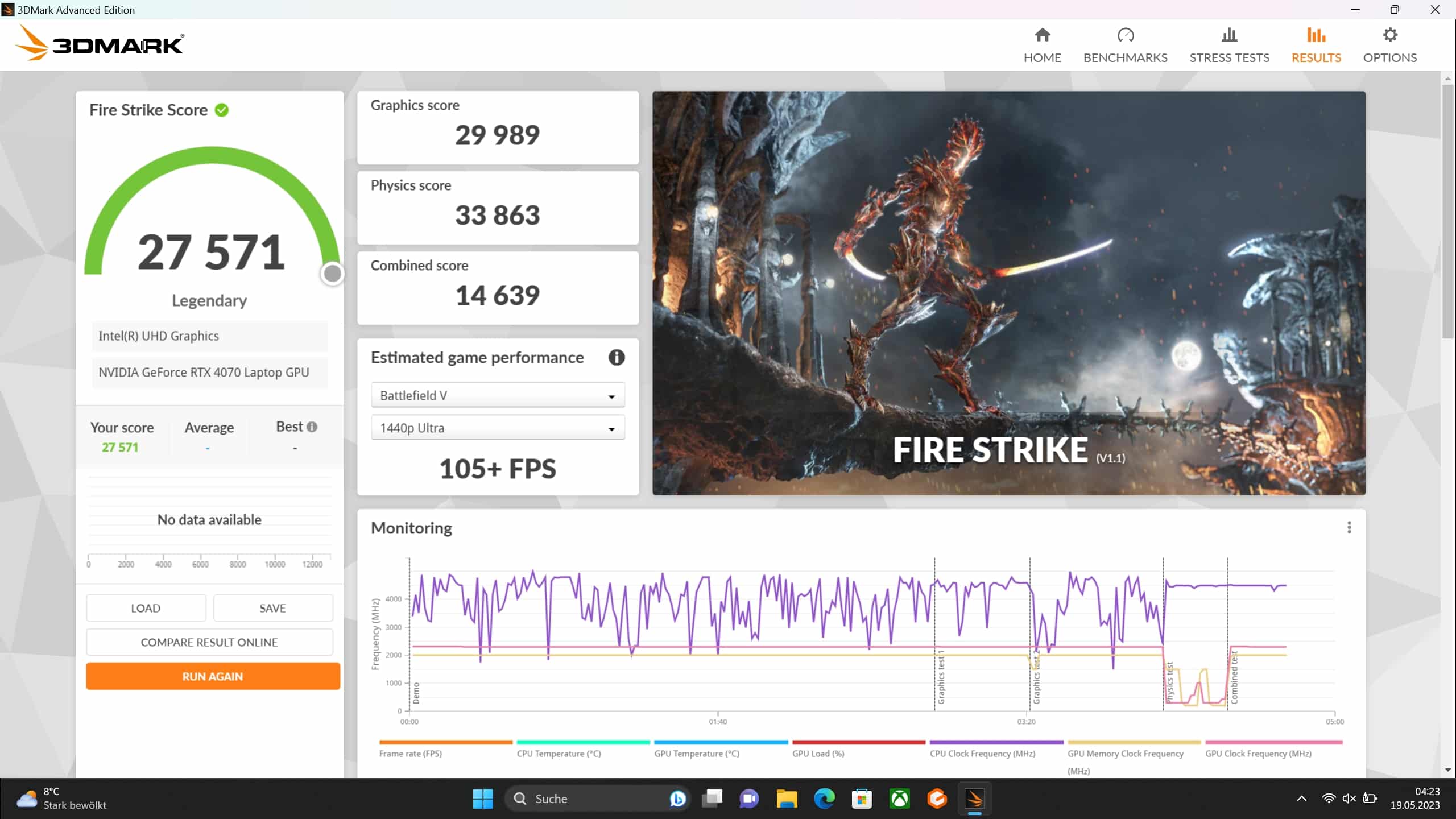Expand the 1440p Ultra resolution dropdown

click(x=498, y=428)
